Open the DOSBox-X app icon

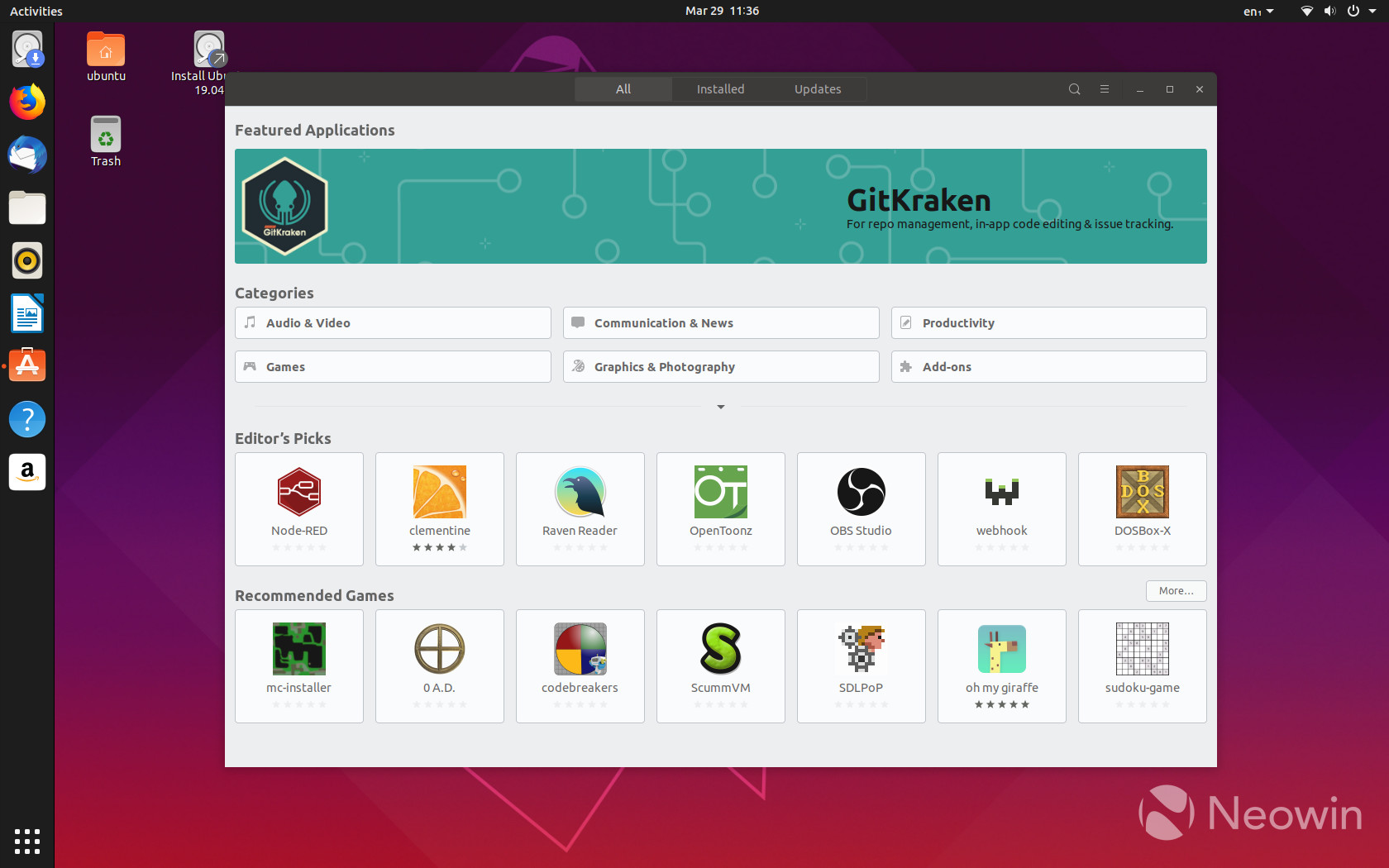[1142, 492]
